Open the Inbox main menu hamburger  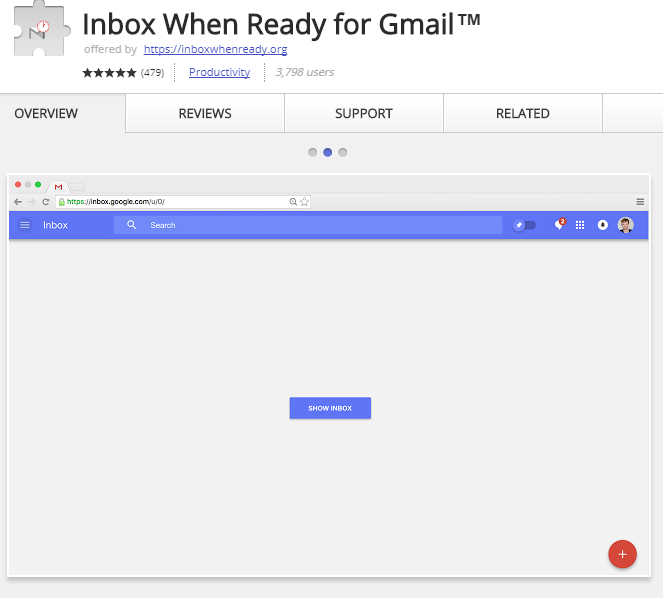[25, 225]
